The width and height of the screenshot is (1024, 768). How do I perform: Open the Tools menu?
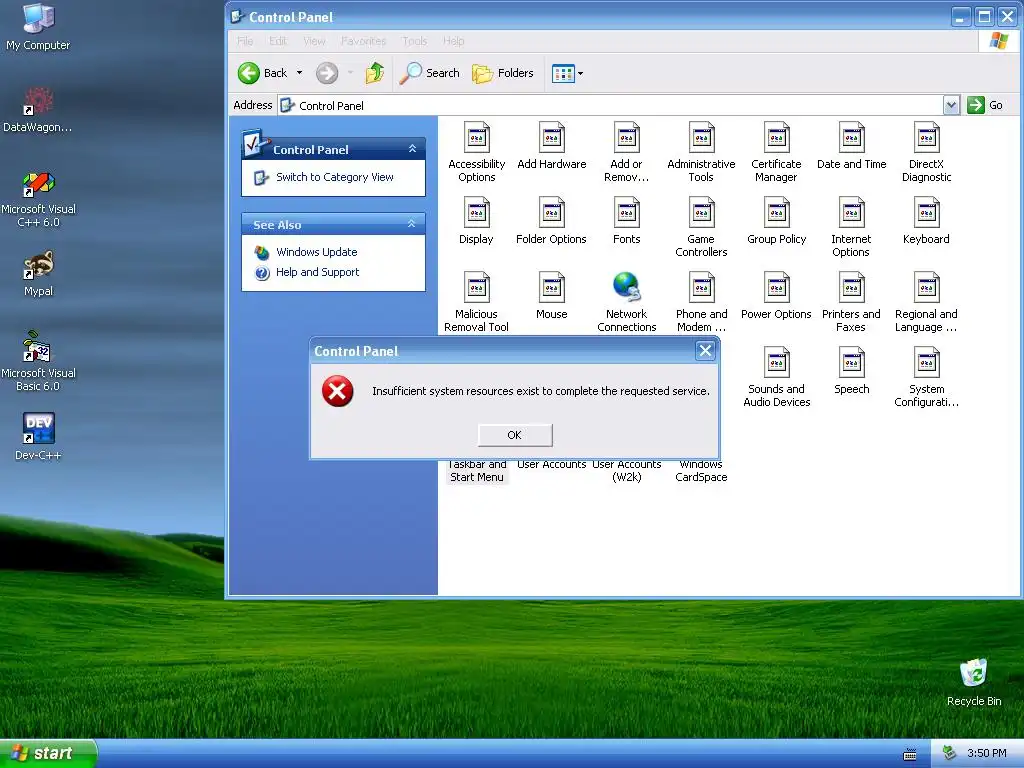[x=414, y=41]
